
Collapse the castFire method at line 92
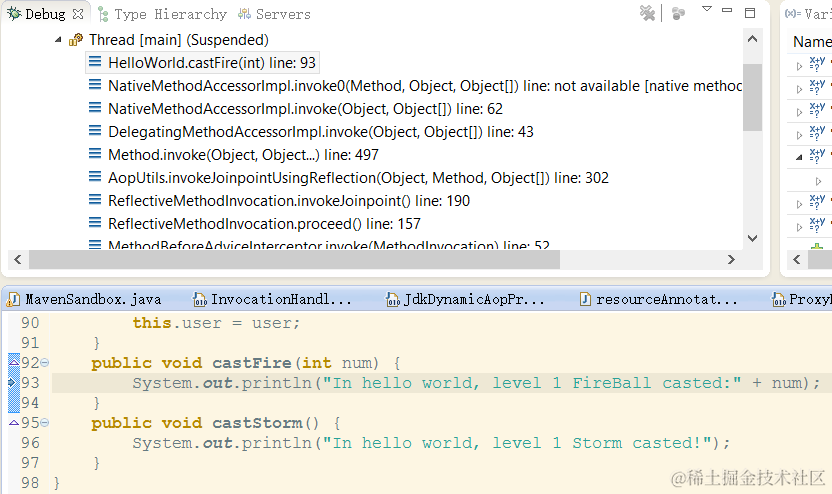point(45,363)
